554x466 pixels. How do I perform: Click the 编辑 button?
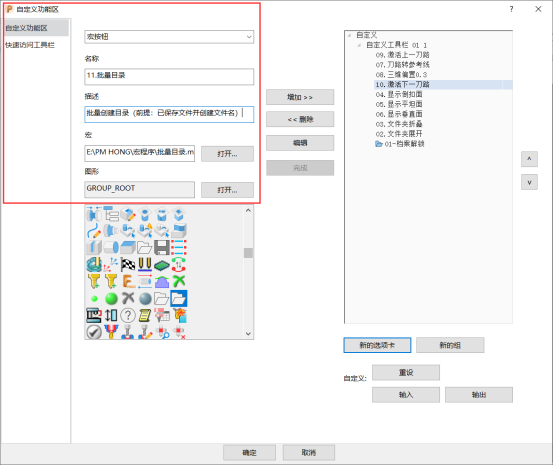pyautogui.click(x=300, y=143)
